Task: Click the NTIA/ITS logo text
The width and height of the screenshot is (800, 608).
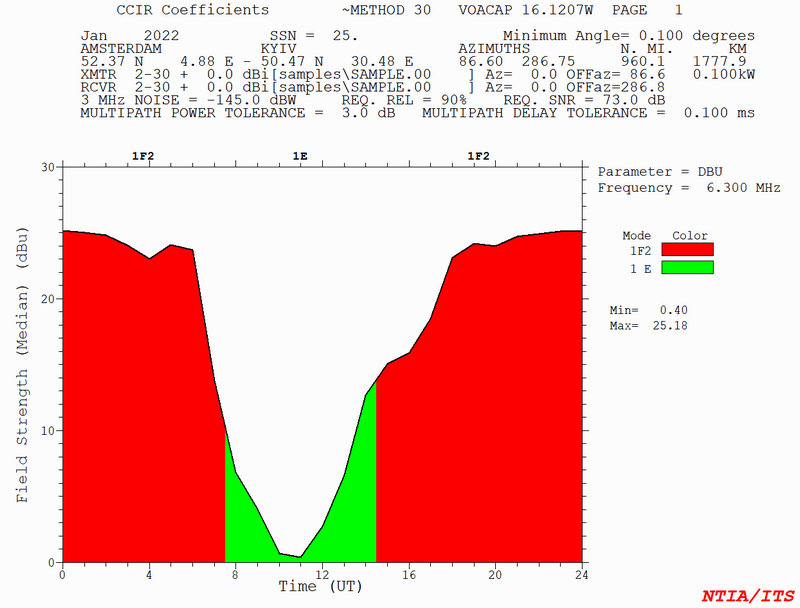Action: tap(748, 596)
